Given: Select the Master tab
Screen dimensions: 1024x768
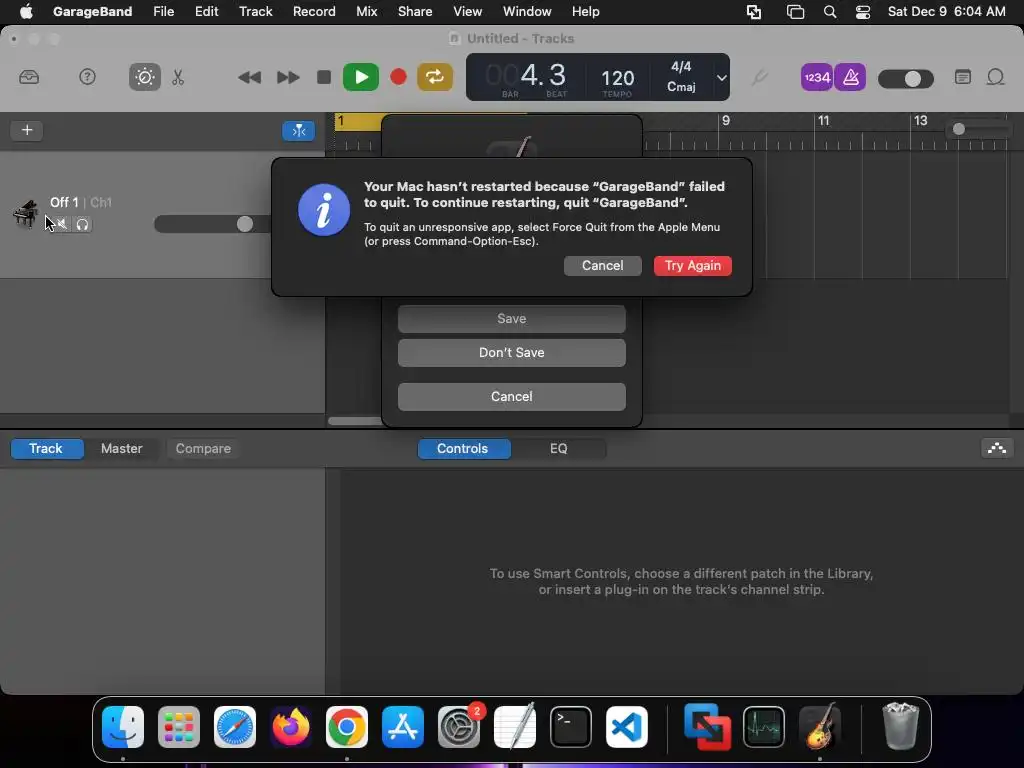Looking at the screenshot, I should pos(121,449).
